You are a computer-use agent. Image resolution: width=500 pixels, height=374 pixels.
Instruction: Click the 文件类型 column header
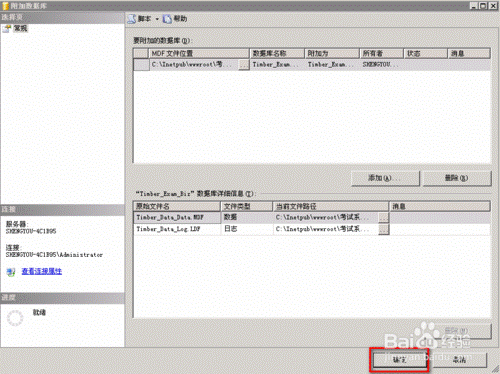click(247, 206)
